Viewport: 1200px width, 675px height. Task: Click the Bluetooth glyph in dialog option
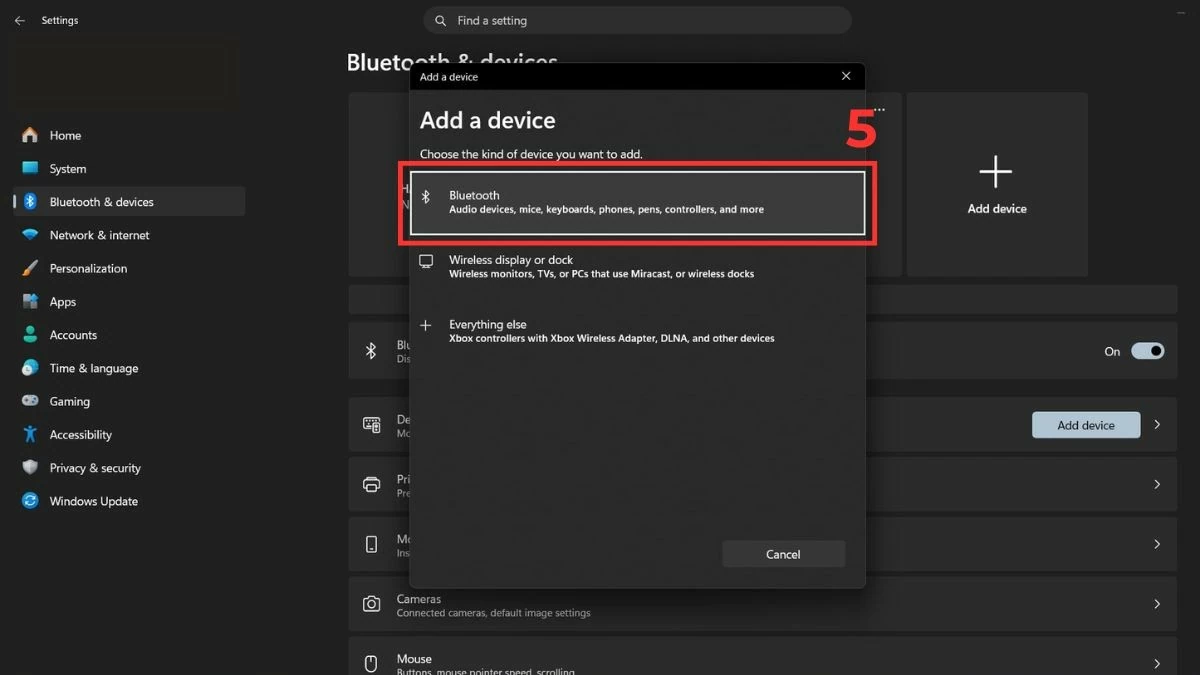pos(426,197)
